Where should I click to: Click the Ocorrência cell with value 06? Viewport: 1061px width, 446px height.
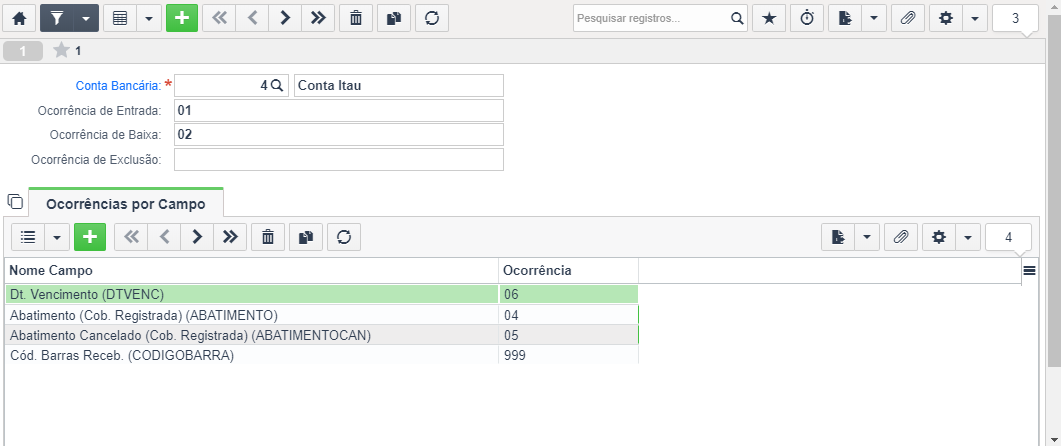tap(568, 294)
